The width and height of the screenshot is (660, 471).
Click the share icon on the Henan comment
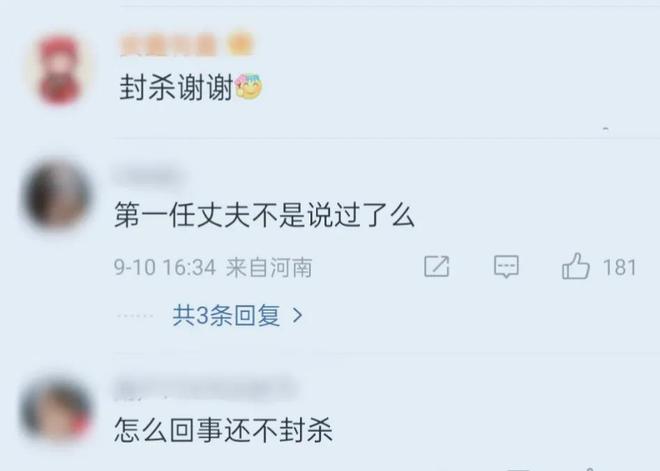(436, 266)
